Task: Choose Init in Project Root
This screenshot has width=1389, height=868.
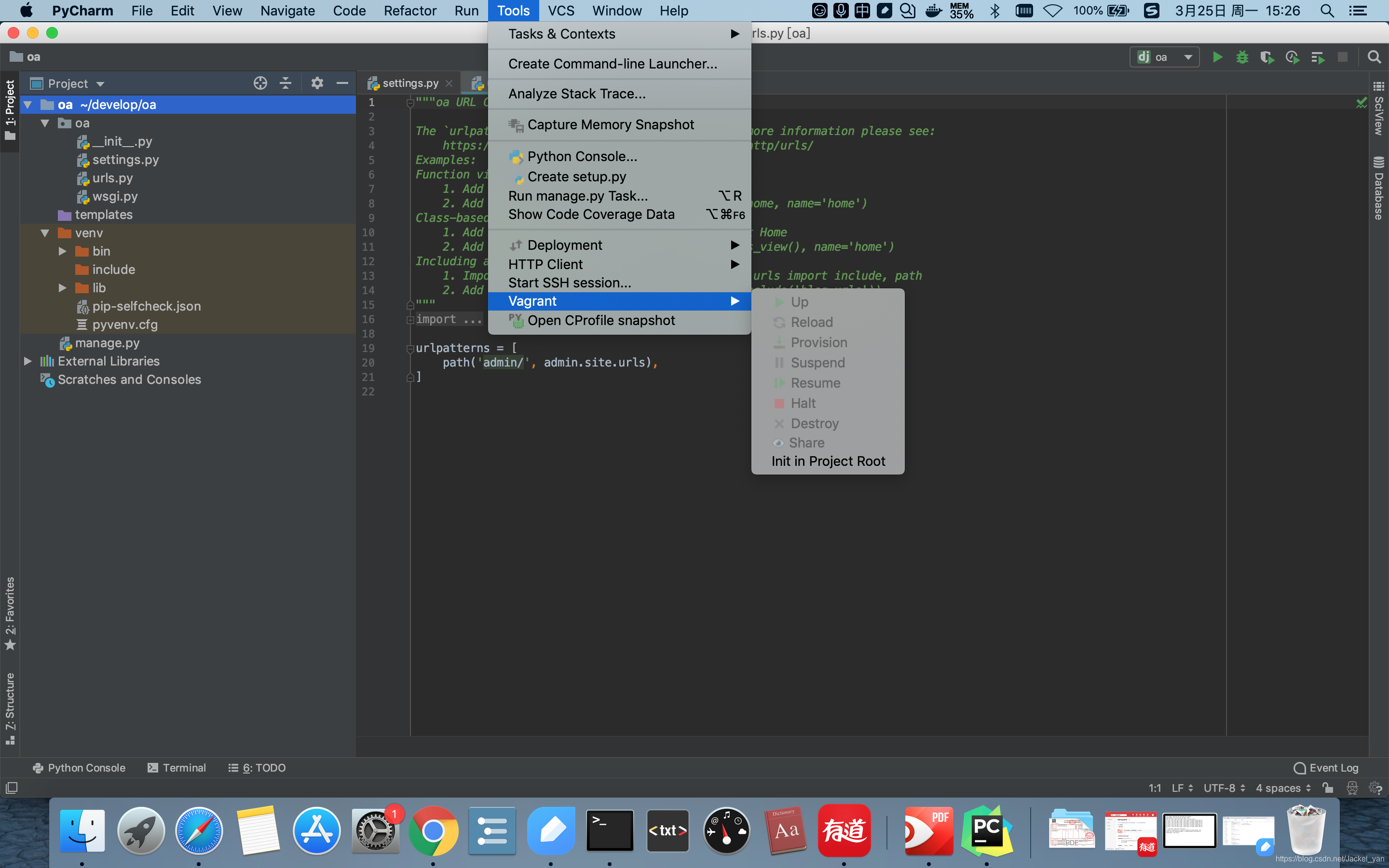Action: (828, 461)
